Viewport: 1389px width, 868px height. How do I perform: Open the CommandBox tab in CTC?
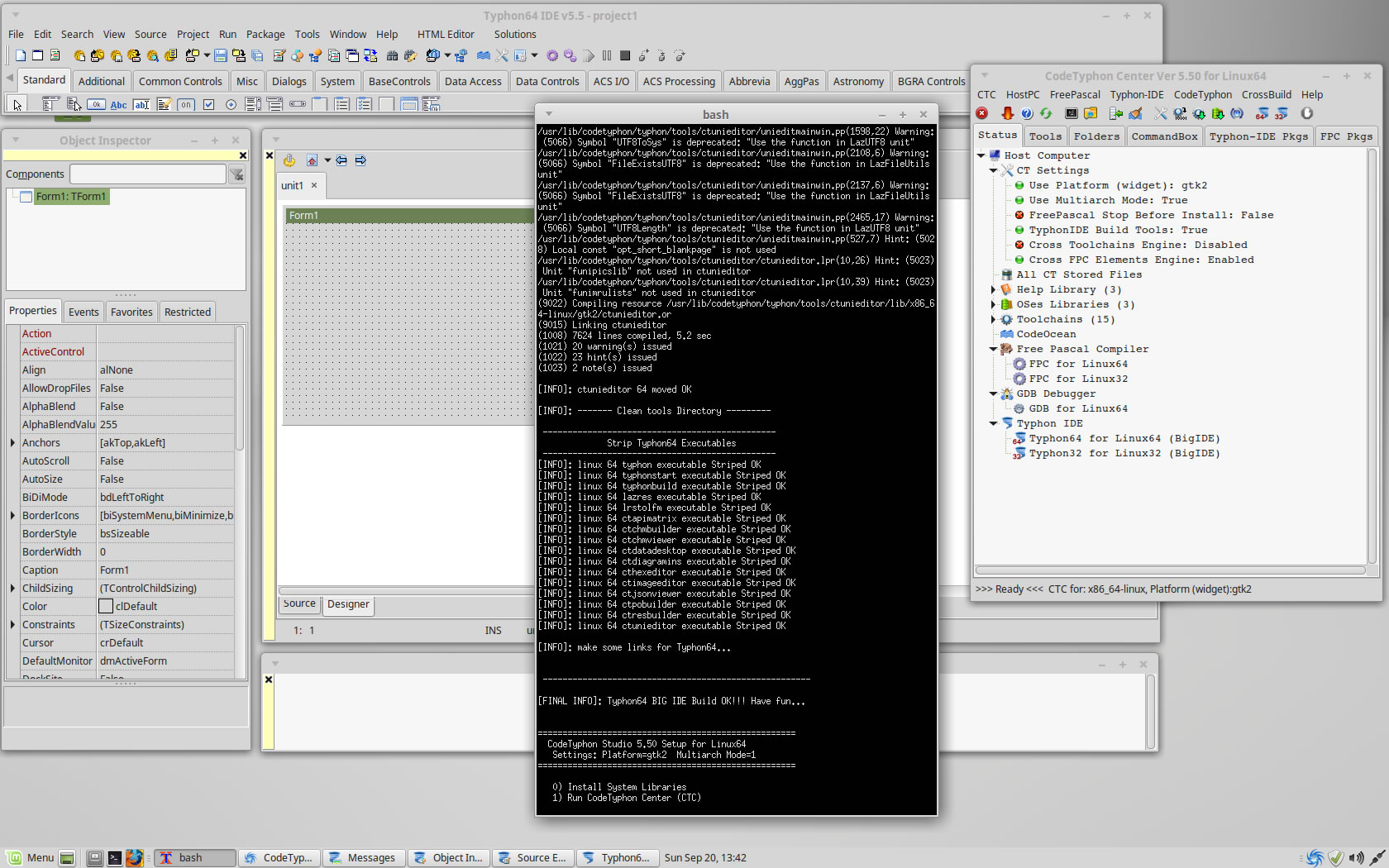coord(1164,136)
